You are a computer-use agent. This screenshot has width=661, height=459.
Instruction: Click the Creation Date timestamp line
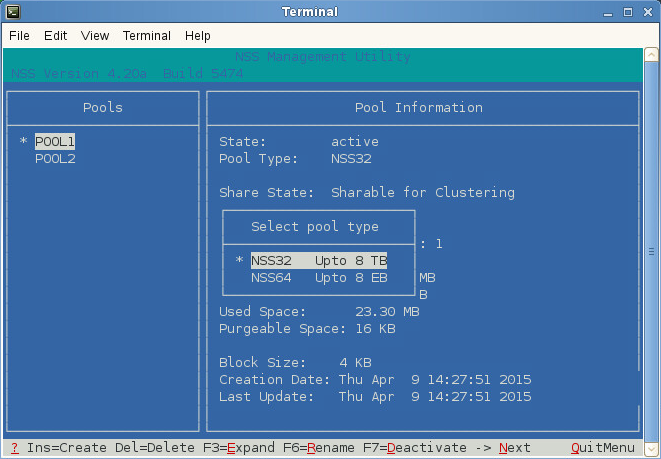[375, 380]
